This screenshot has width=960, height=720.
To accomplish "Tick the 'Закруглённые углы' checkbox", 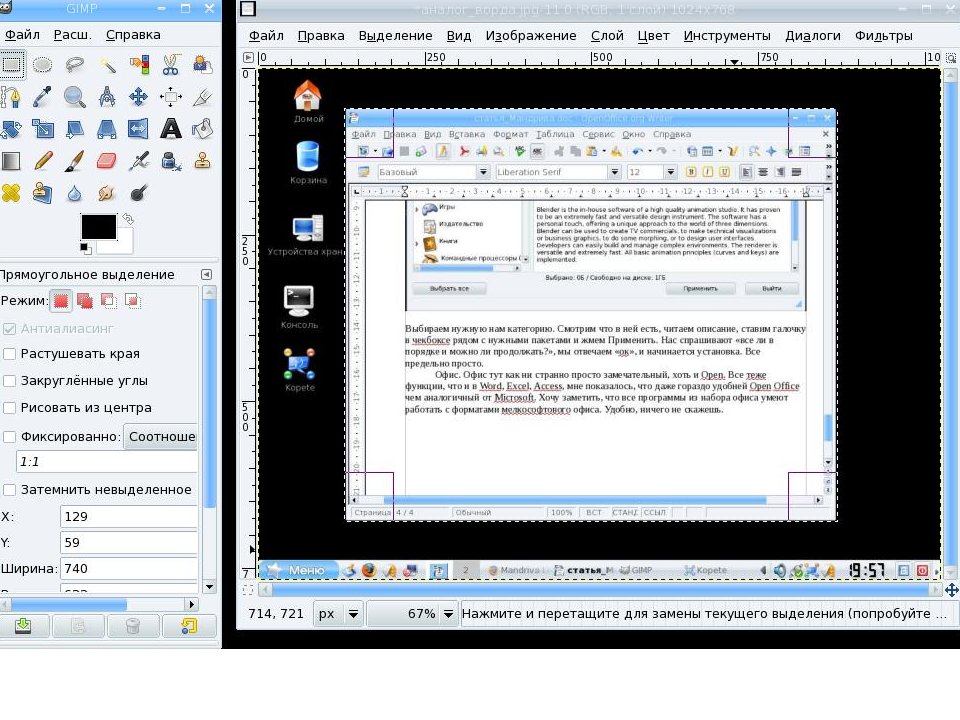I will coord(9,381).
